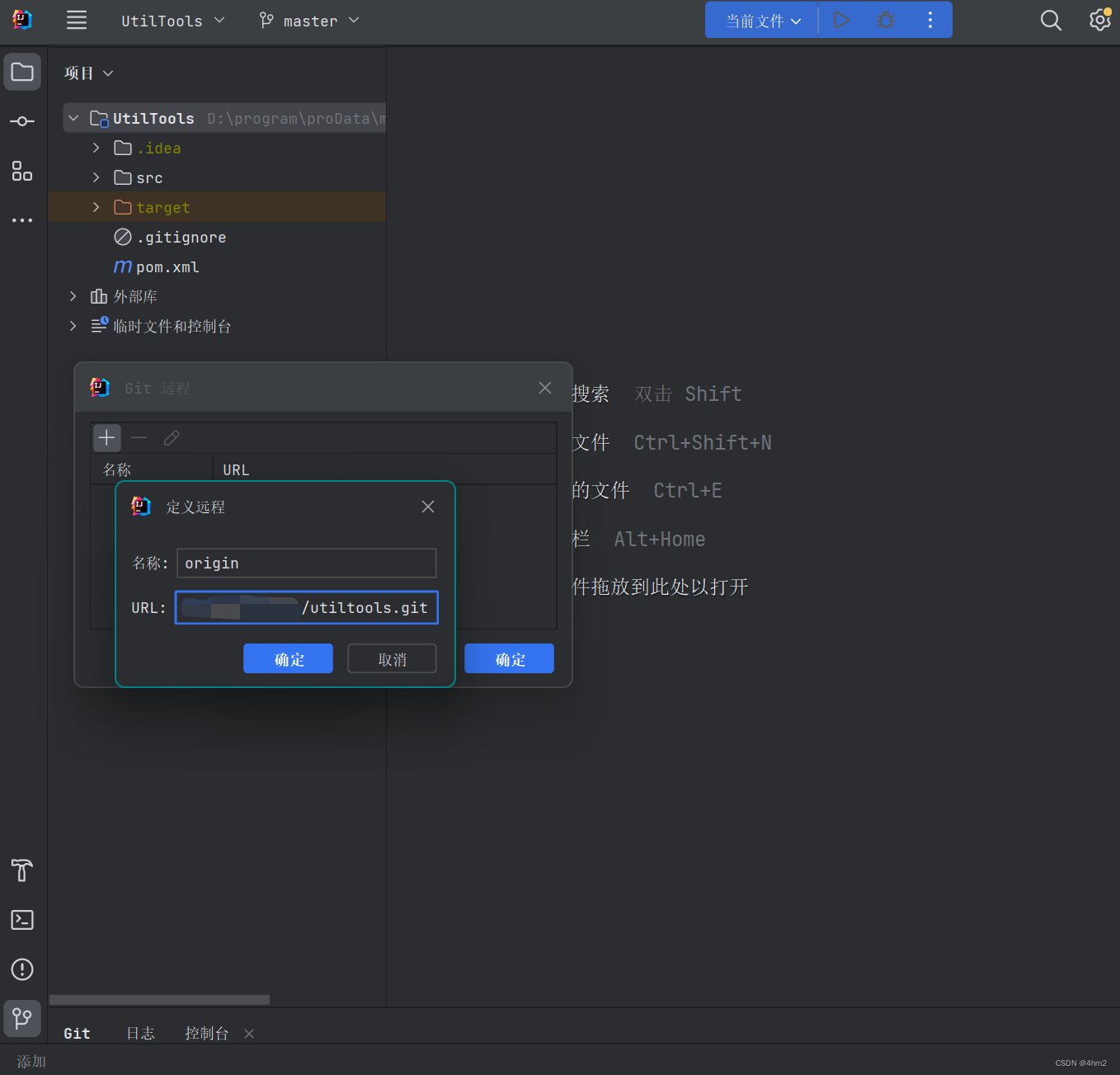Image resolution: width=1120 pixels, height=1075 pixels.
Task: Expand the src folder
Action: [96, 177]
